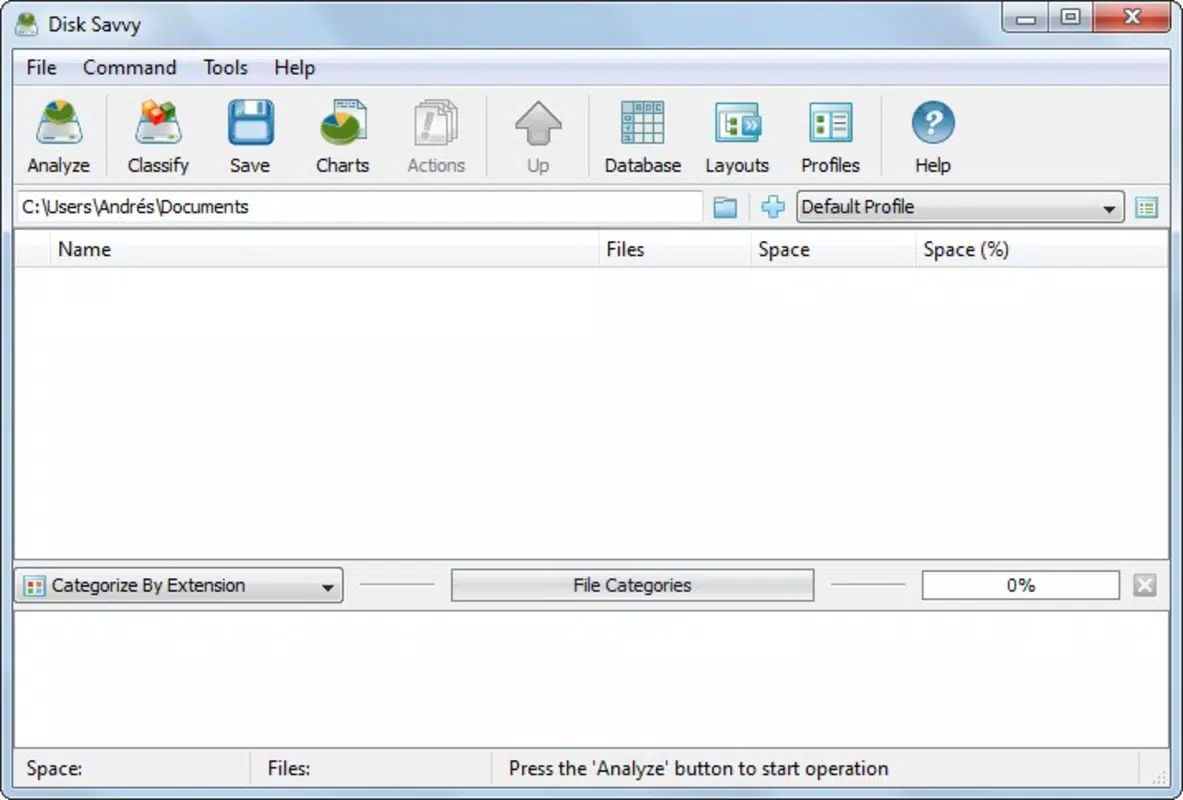Open the Tools menu
This screenshot has height=800, width=1183.
tap(225, 68)
